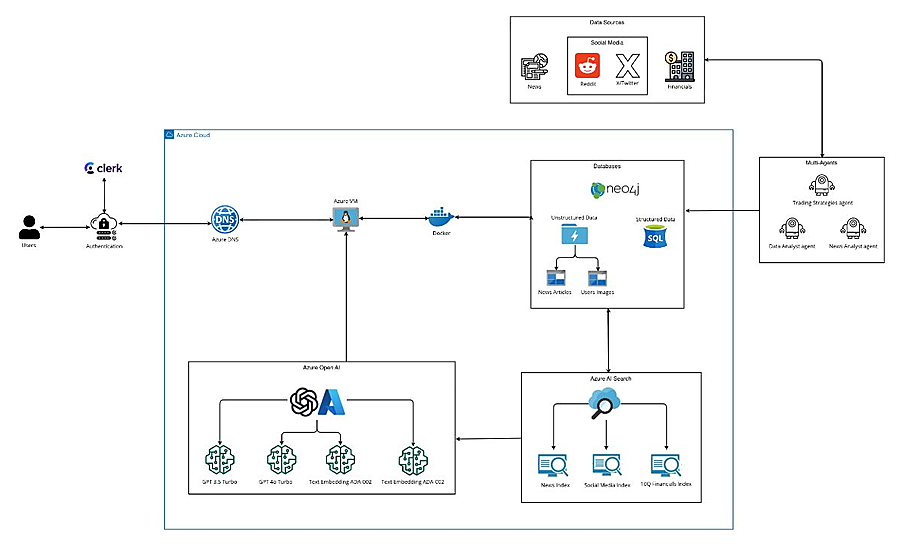Select the "Structured Data" label
This screenshot has width=902, height=550.
655,220
